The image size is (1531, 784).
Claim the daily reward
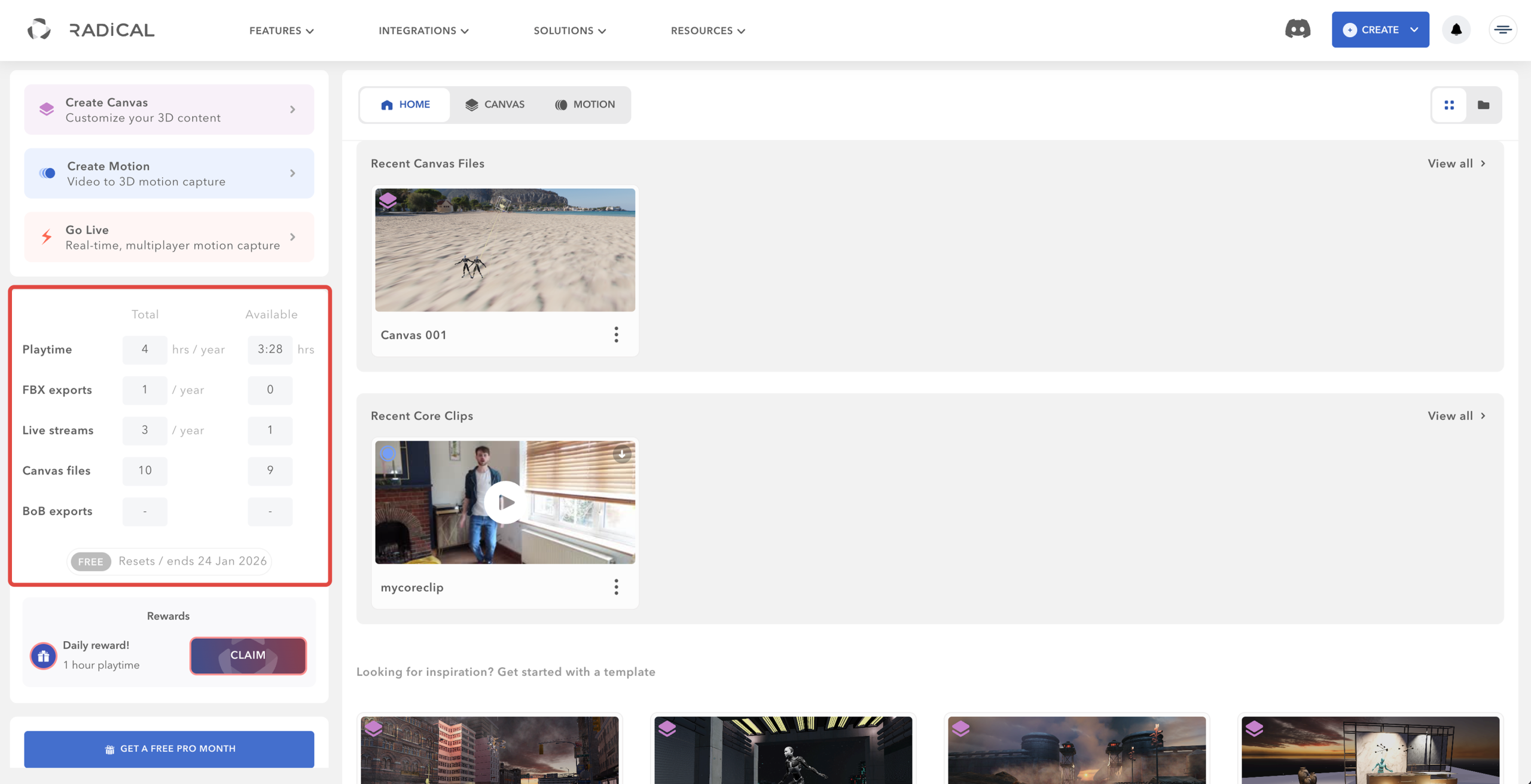coord(248,655)
